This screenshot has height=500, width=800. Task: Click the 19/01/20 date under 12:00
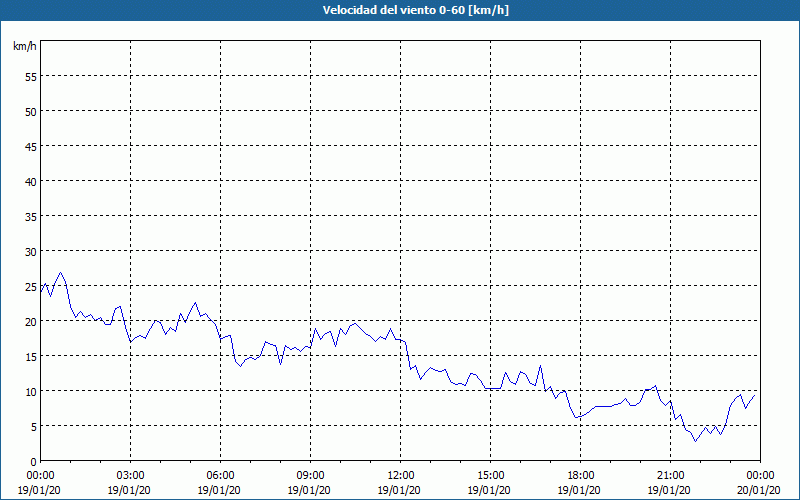click(399, 490)
